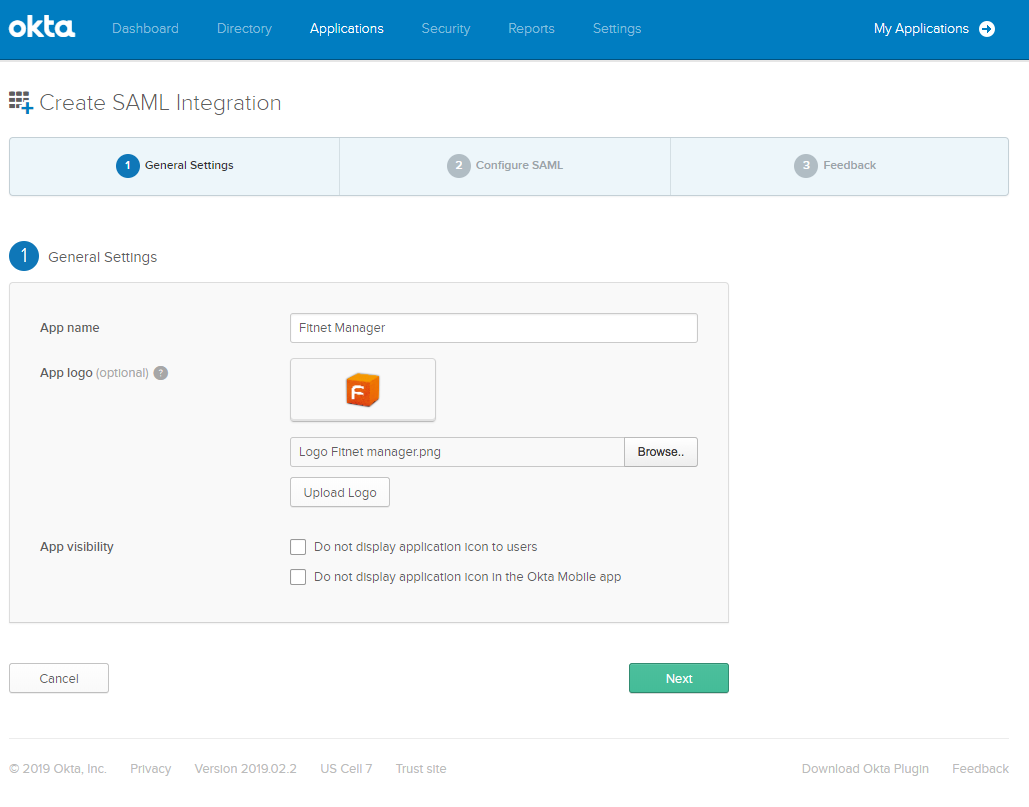Click the step 1 General Settings circle

point(127,166)
